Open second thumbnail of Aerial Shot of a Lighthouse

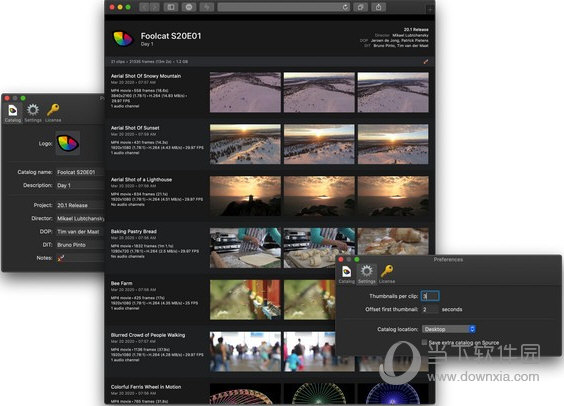(x=319, y=196)
